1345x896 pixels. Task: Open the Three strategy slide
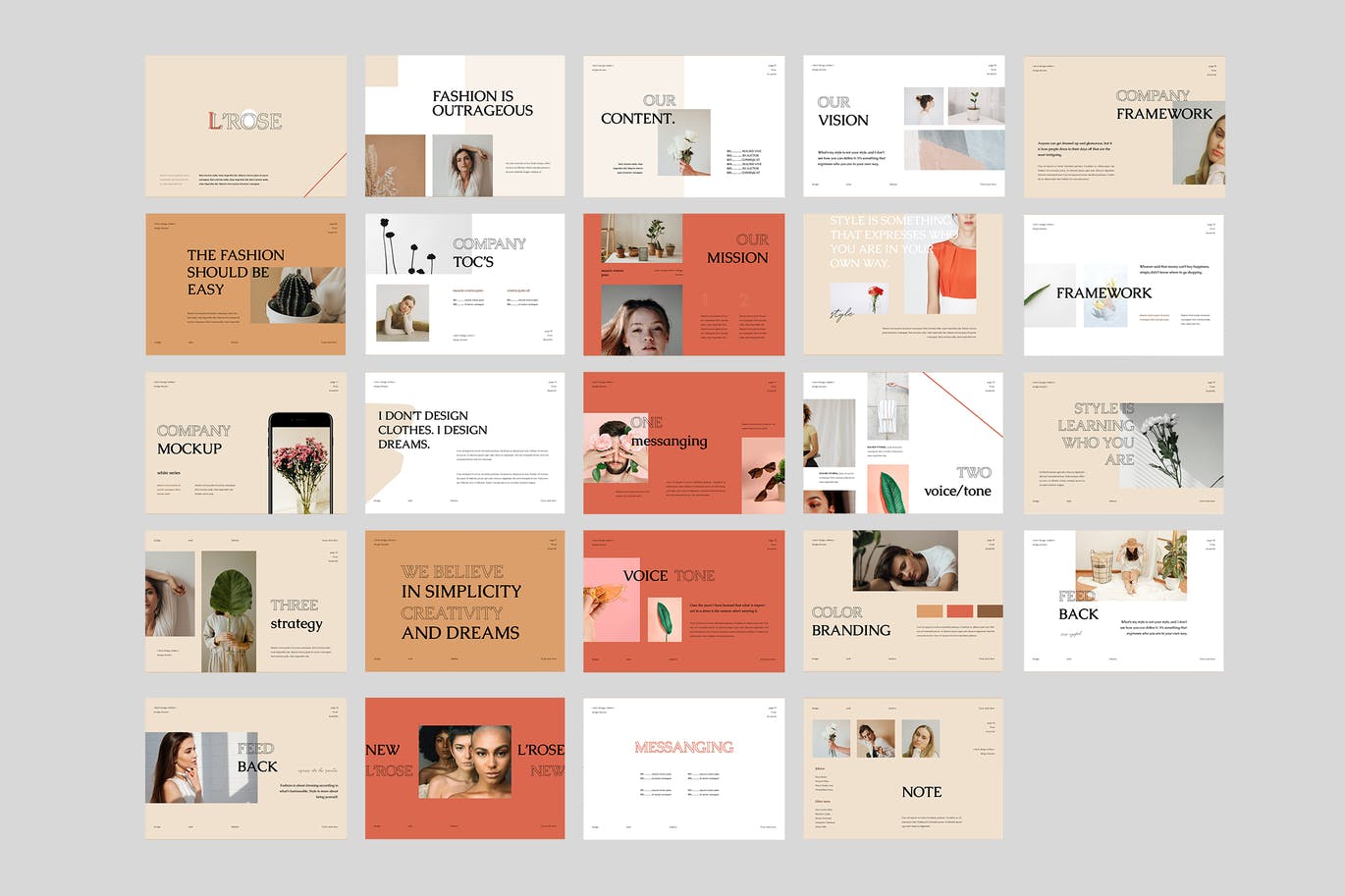tap(245, 602)
